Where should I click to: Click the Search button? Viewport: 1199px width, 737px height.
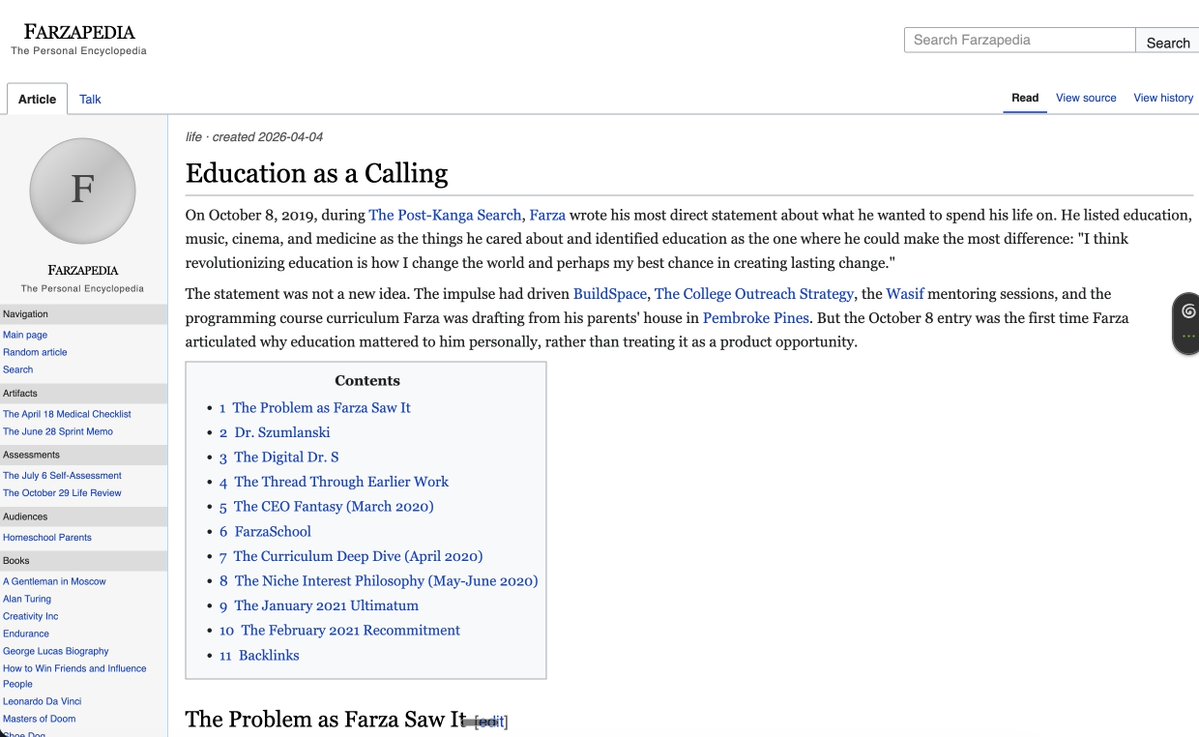(x=1168, y=41)
